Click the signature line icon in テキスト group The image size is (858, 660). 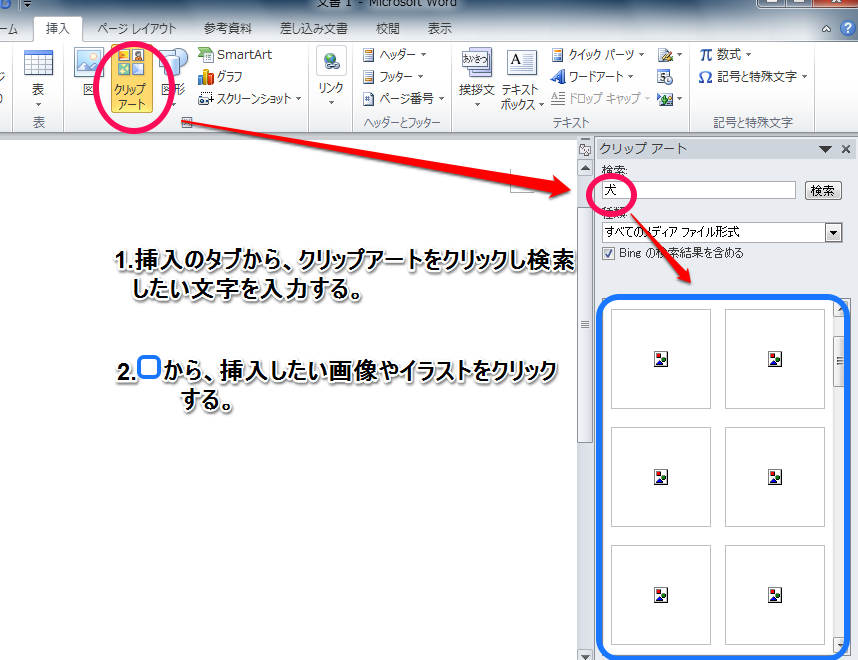coord(665,55)
